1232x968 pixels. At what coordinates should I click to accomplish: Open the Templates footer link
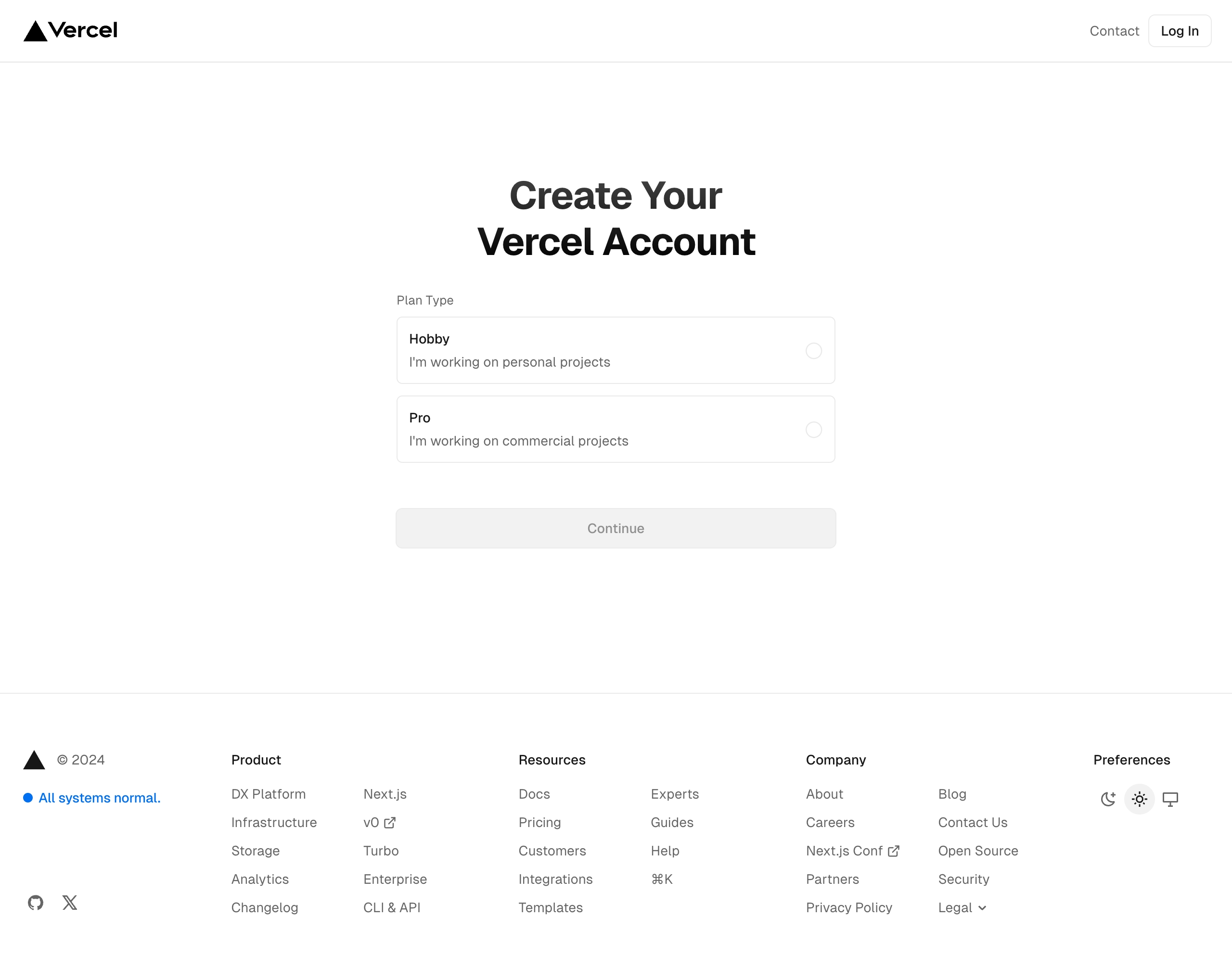(x=551, y=907)
